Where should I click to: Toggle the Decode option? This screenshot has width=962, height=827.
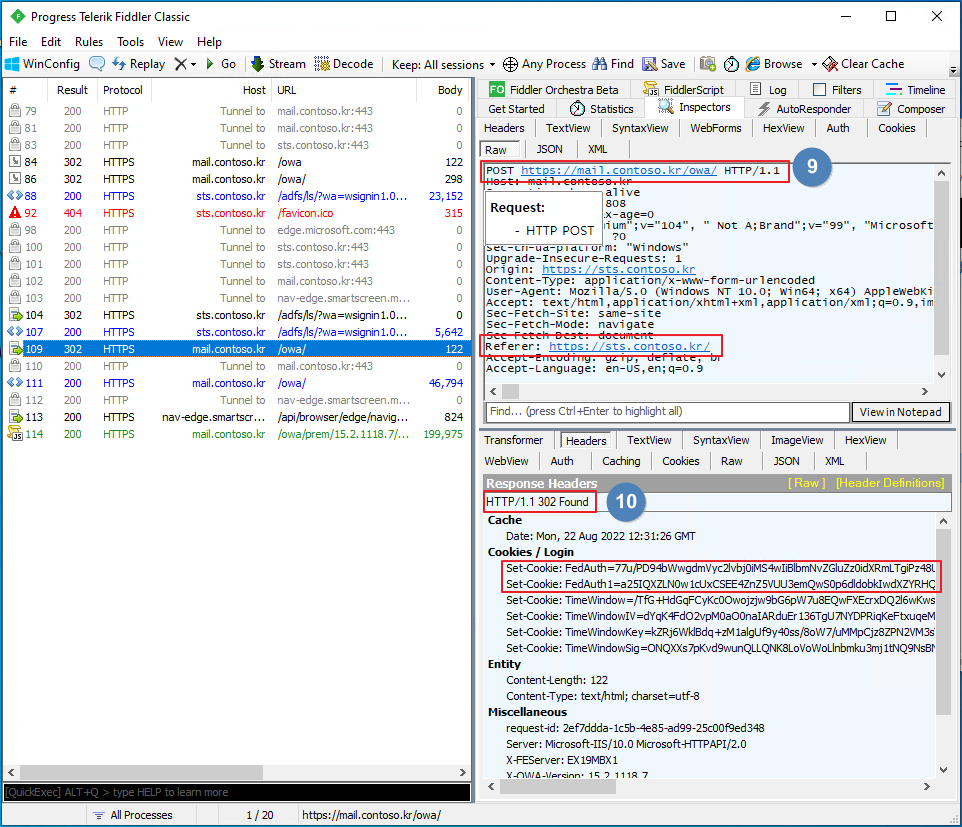click(344, 64)
